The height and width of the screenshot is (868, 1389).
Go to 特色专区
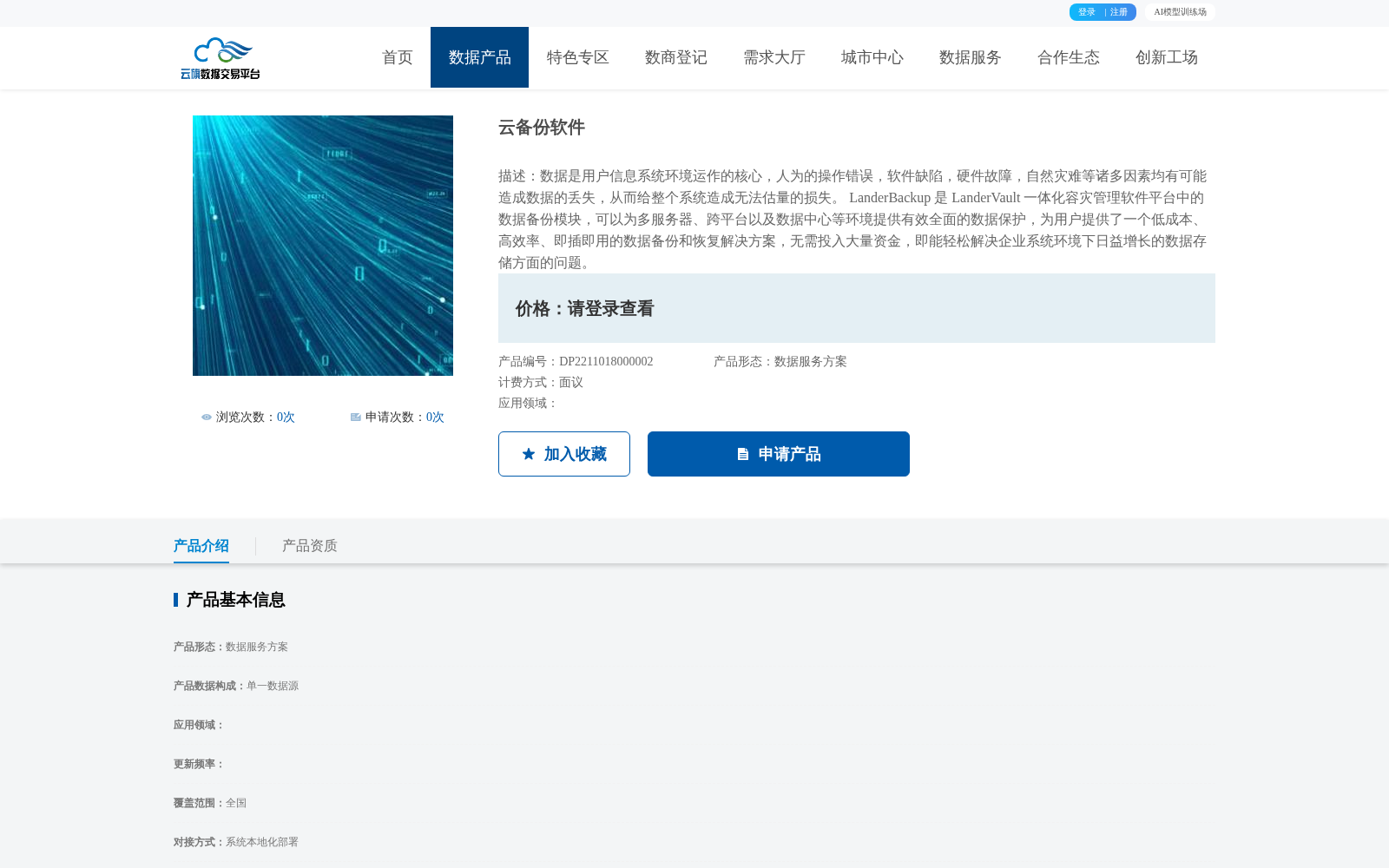click(577, 57)
